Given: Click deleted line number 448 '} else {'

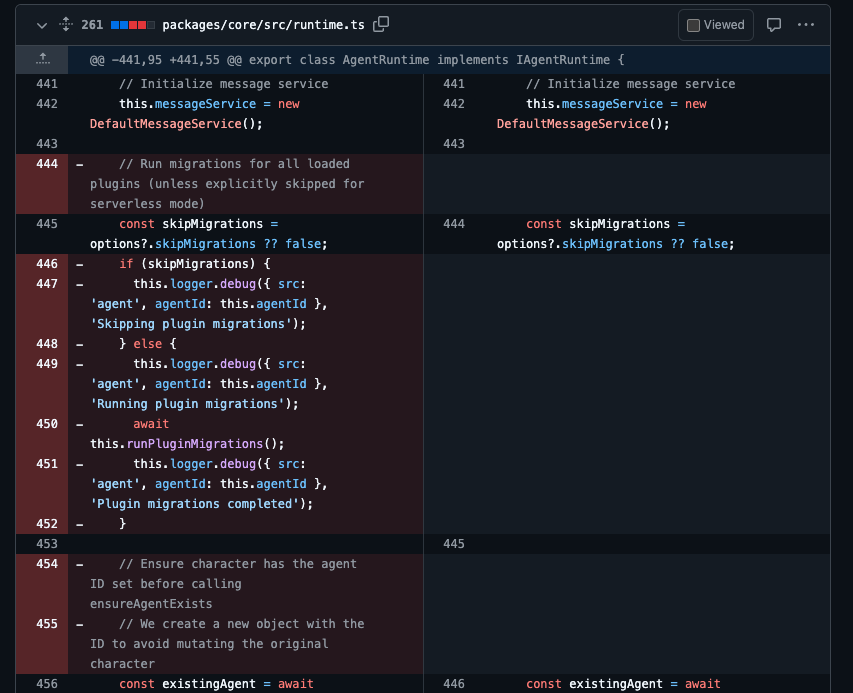Looking at the screenshot, I should click(x=46, y=344).
